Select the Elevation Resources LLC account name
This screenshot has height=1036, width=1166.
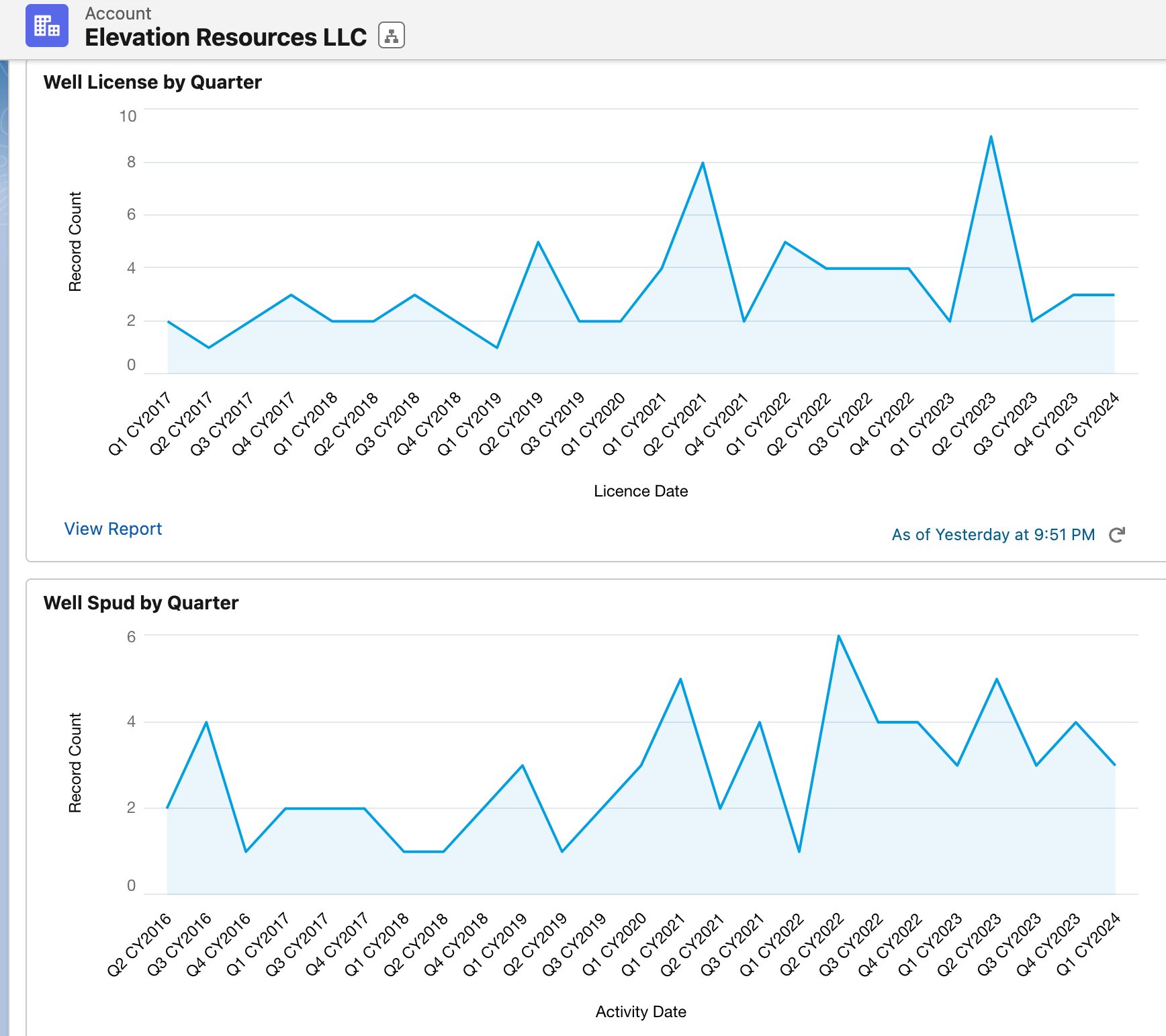pos(226,38)
